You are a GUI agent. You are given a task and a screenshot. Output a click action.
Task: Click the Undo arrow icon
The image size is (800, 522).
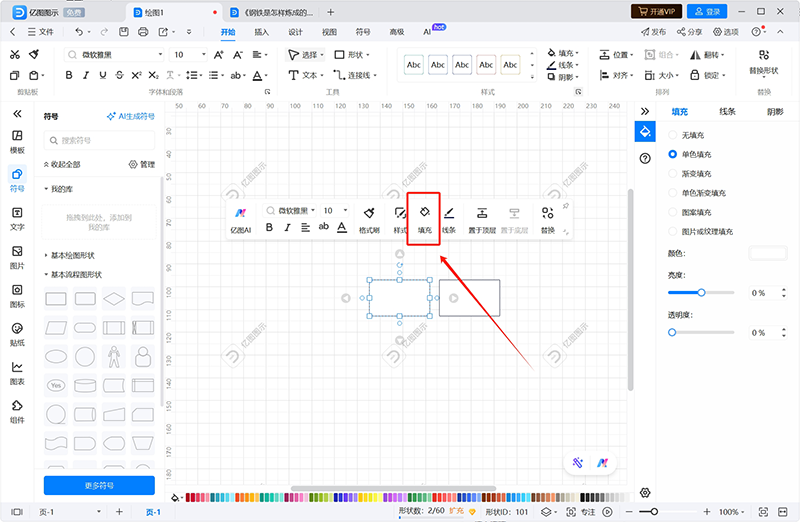pos(79,32)
